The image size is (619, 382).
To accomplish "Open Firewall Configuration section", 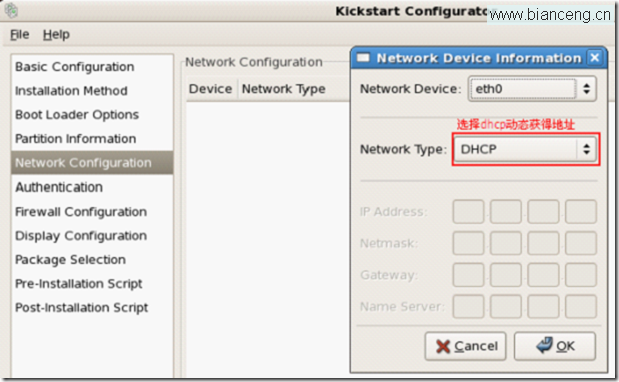I will pyautogui.click(x=81, y=212).
